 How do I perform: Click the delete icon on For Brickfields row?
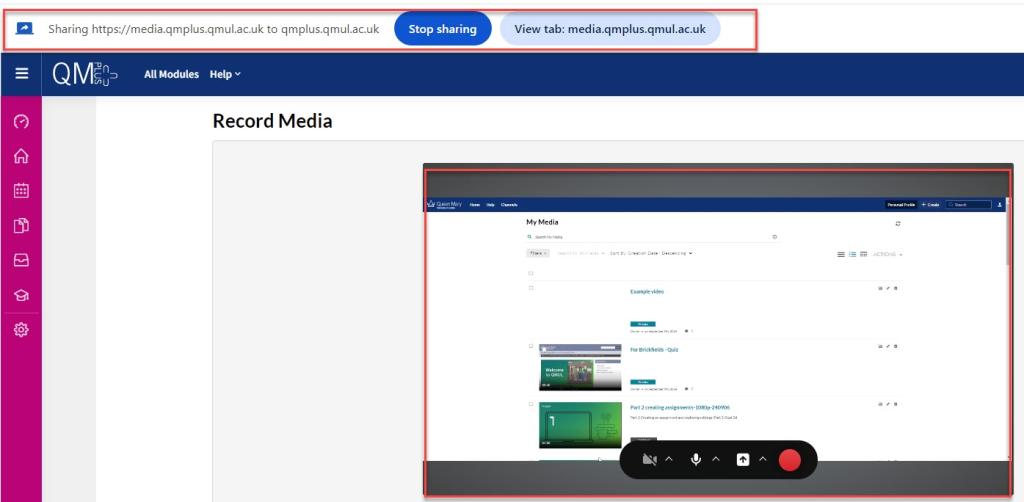point(895,346)
